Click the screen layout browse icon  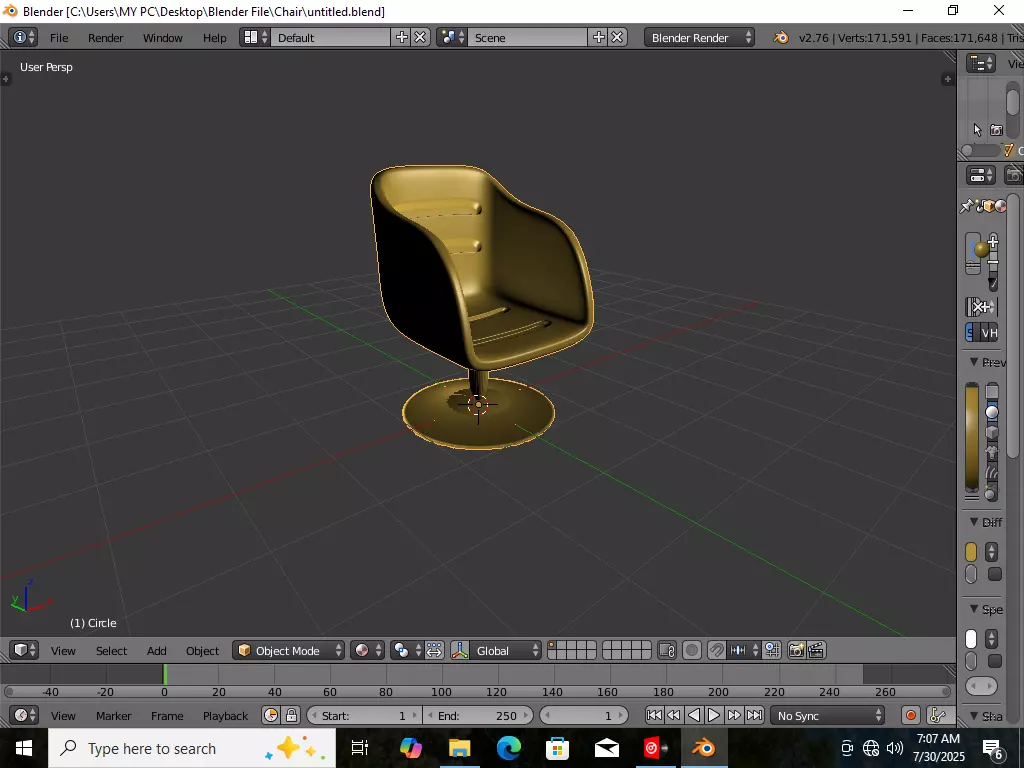pyautogui.click(x=255, y=37)
